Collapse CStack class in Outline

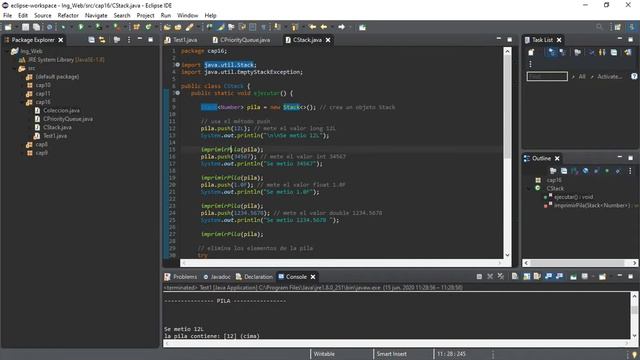pos(529,188)
